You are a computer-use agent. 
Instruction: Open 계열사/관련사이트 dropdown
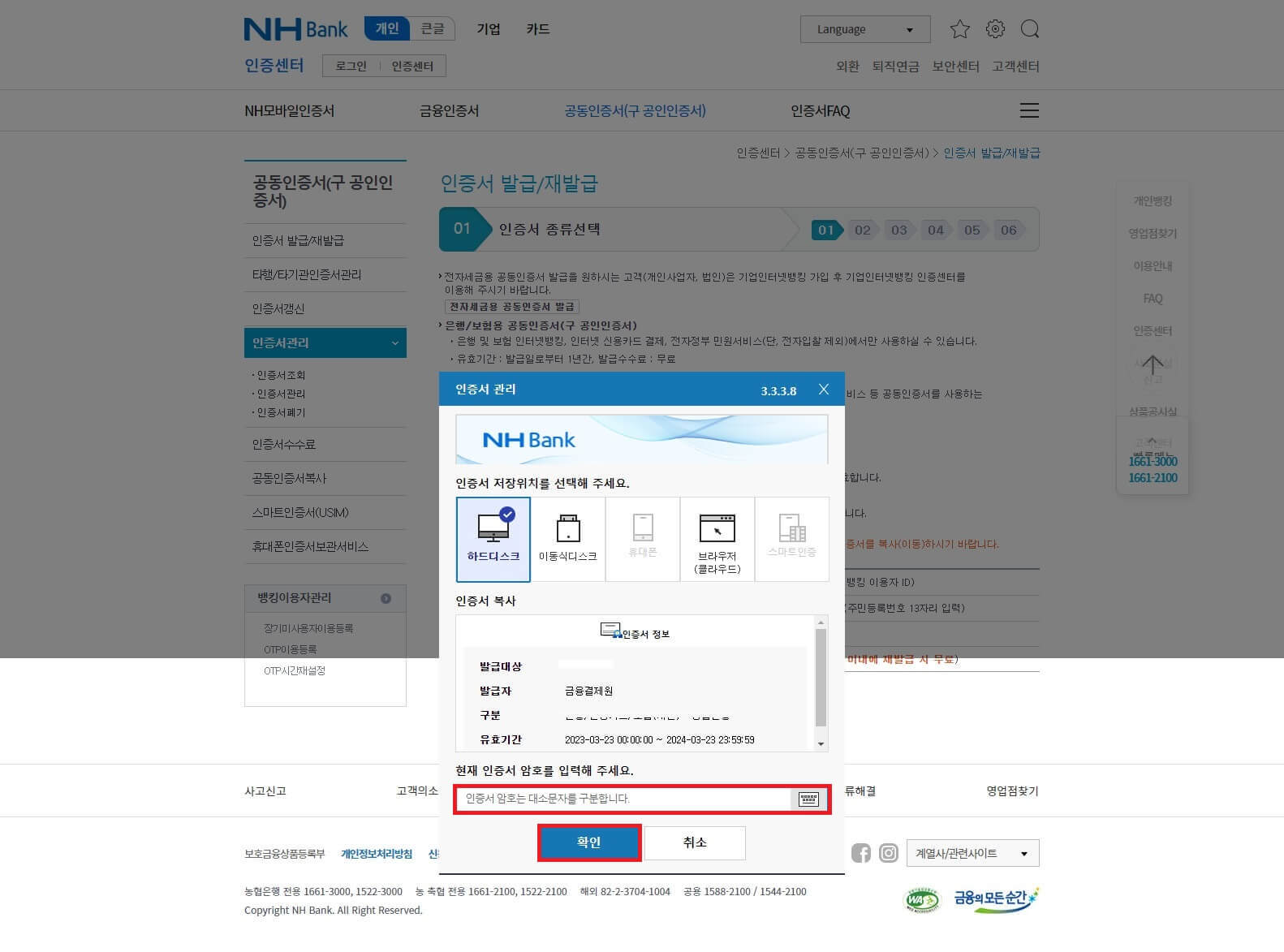(x=972, y=853)
